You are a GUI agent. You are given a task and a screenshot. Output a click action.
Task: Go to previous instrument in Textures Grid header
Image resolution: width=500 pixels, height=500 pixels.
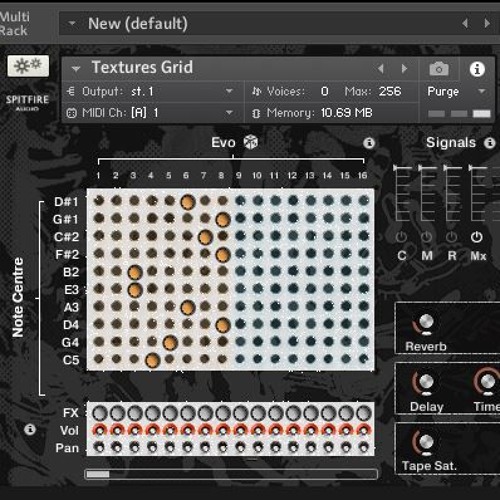[x=381, y=69]
